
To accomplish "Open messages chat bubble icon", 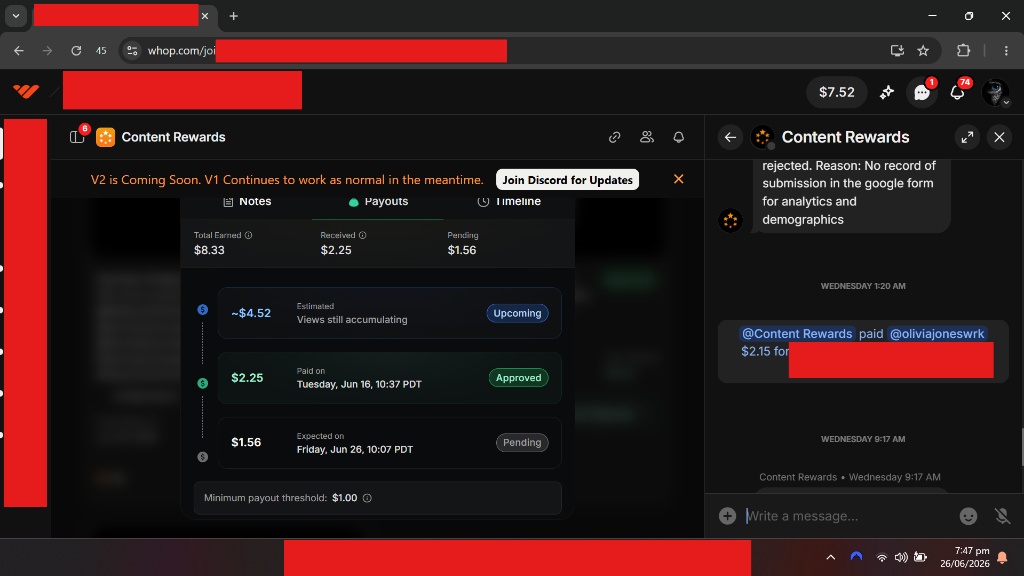I will click(x=921, y=93).
